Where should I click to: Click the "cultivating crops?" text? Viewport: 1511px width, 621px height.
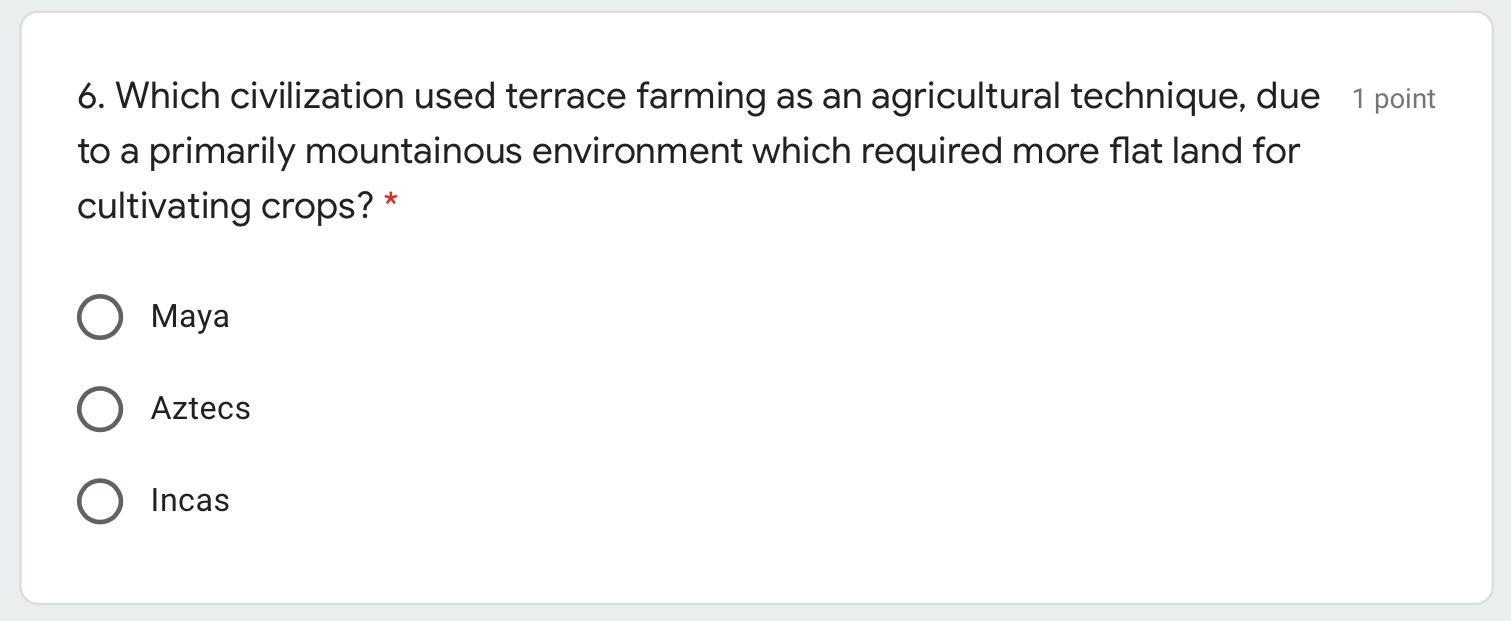[224, 207]
